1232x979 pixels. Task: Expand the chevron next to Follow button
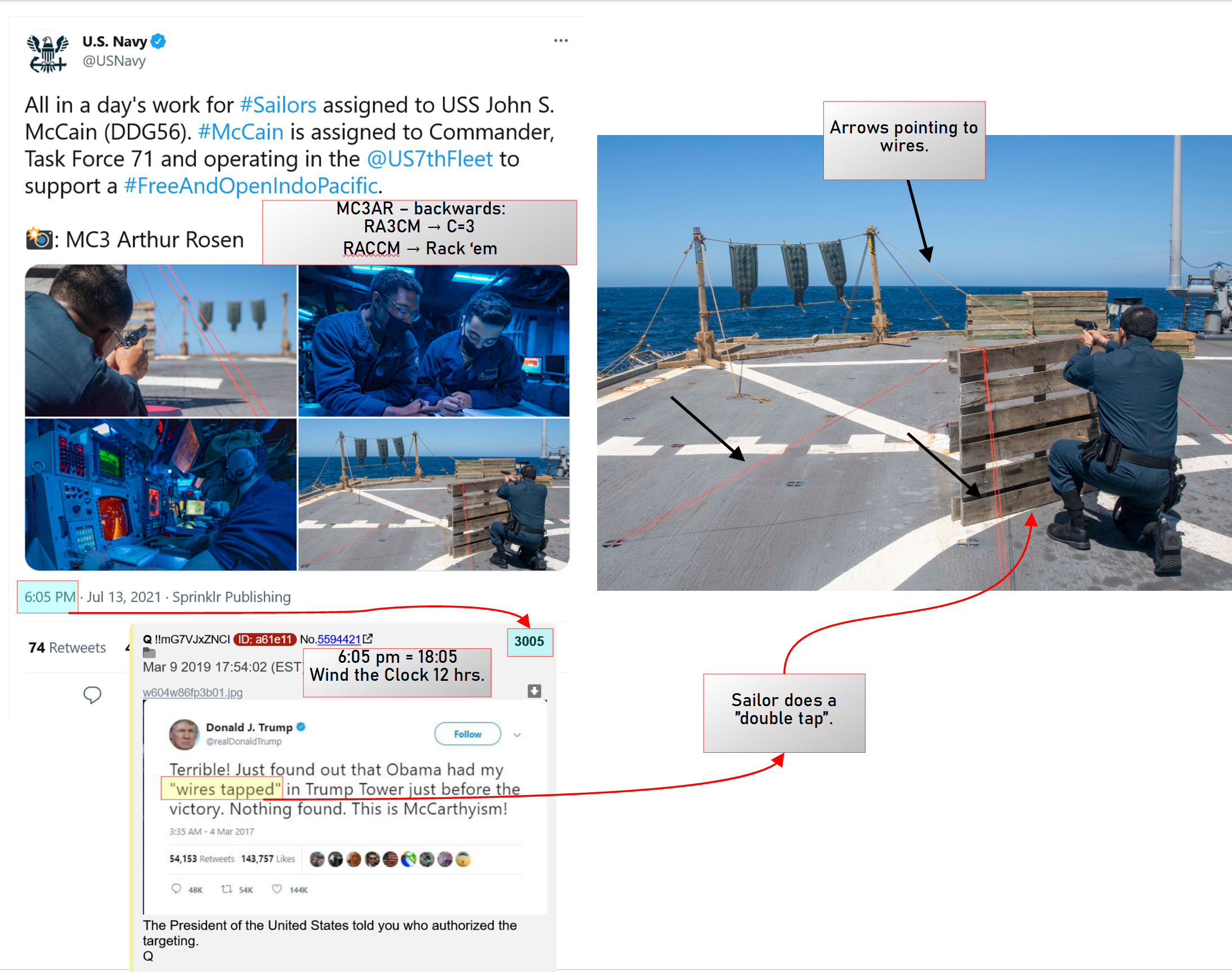click(517, 735)
